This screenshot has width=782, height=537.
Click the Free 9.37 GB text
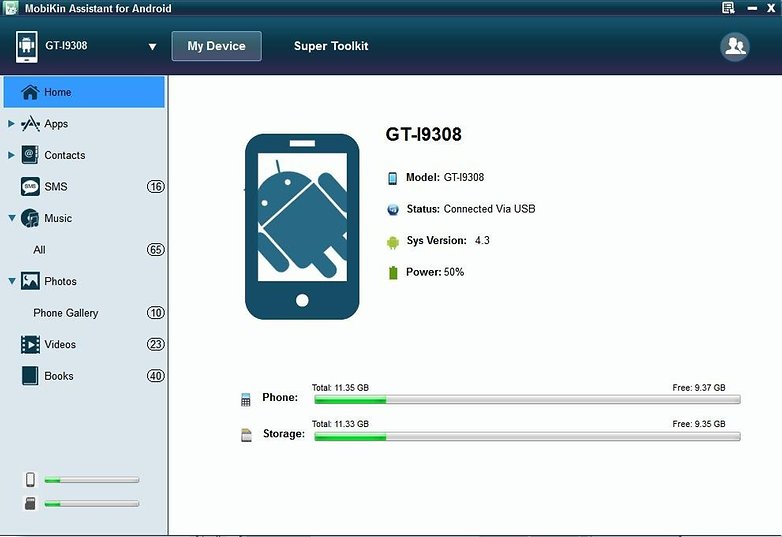click(x=699, y=387)
